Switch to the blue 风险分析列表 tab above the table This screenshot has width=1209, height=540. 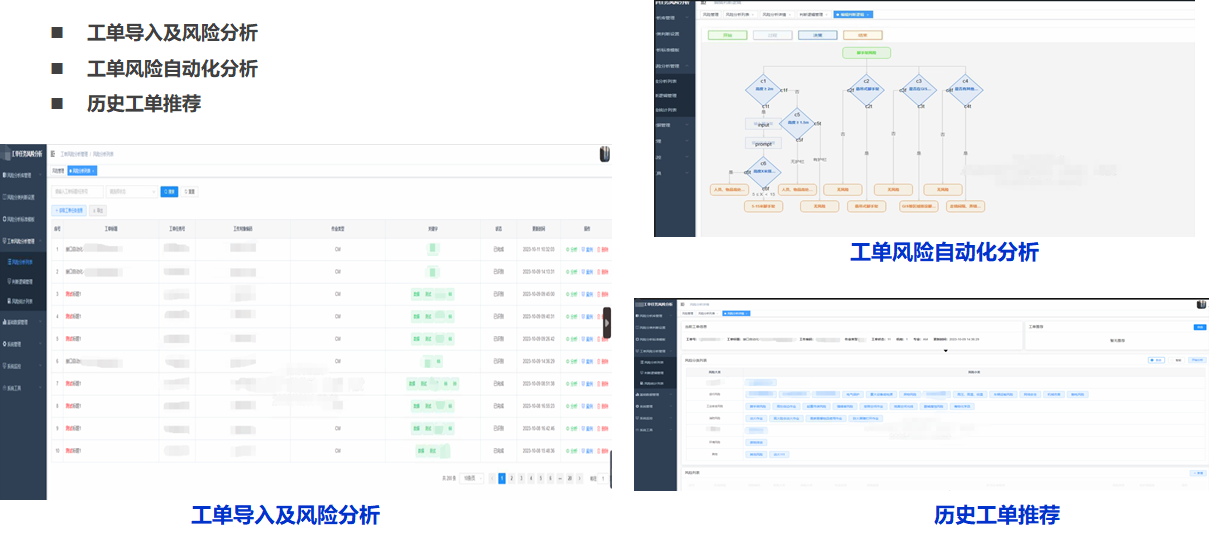[x=81, y=171]
